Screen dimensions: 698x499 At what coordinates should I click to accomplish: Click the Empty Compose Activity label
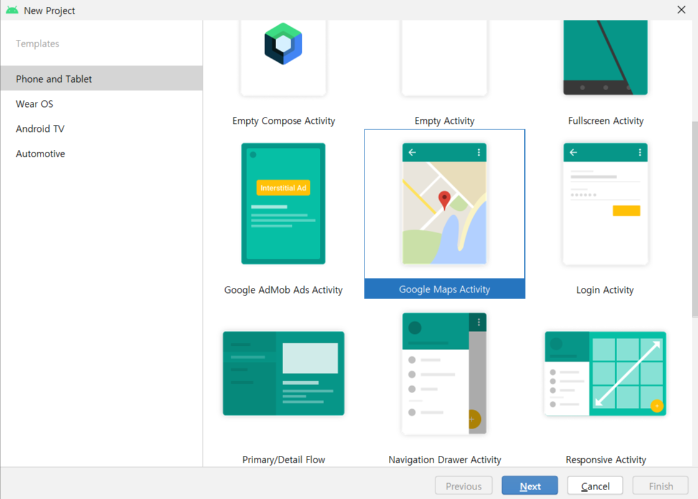[284, 121]
